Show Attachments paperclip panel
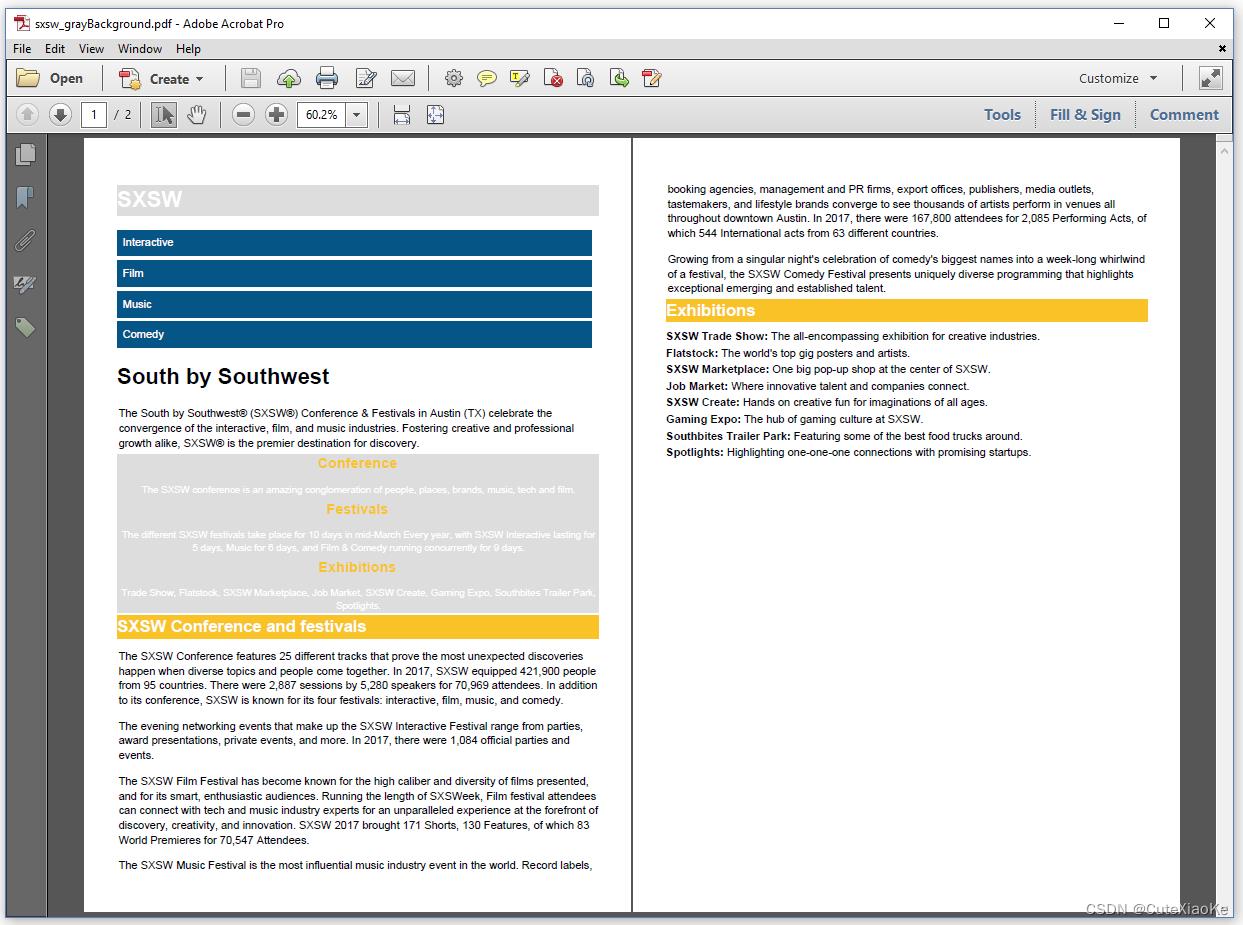The height and width of the screenshot is (925, 1243). pos(25,240)
